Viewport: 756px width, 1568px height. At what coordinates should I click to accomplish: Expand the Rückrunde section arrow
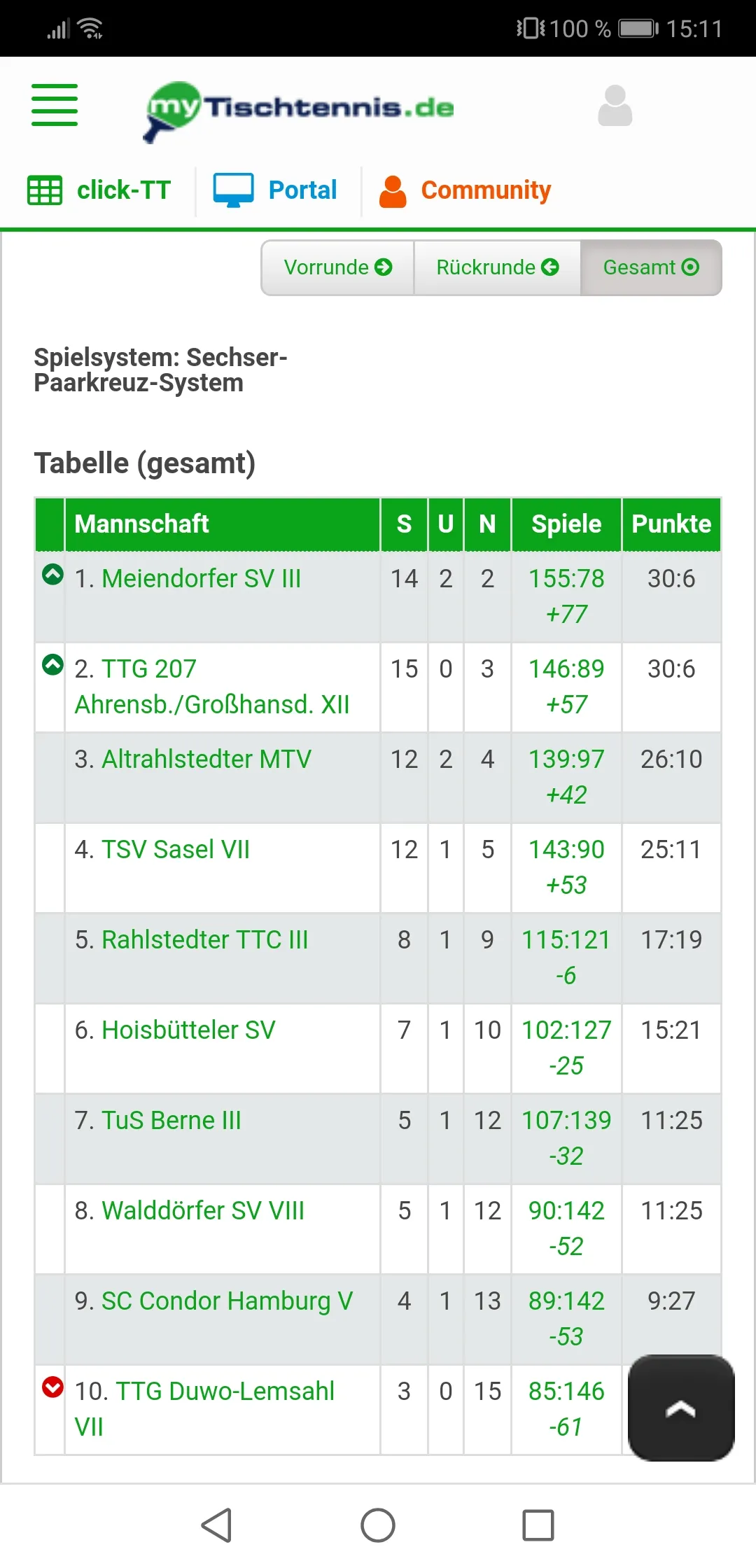point(552,267)
